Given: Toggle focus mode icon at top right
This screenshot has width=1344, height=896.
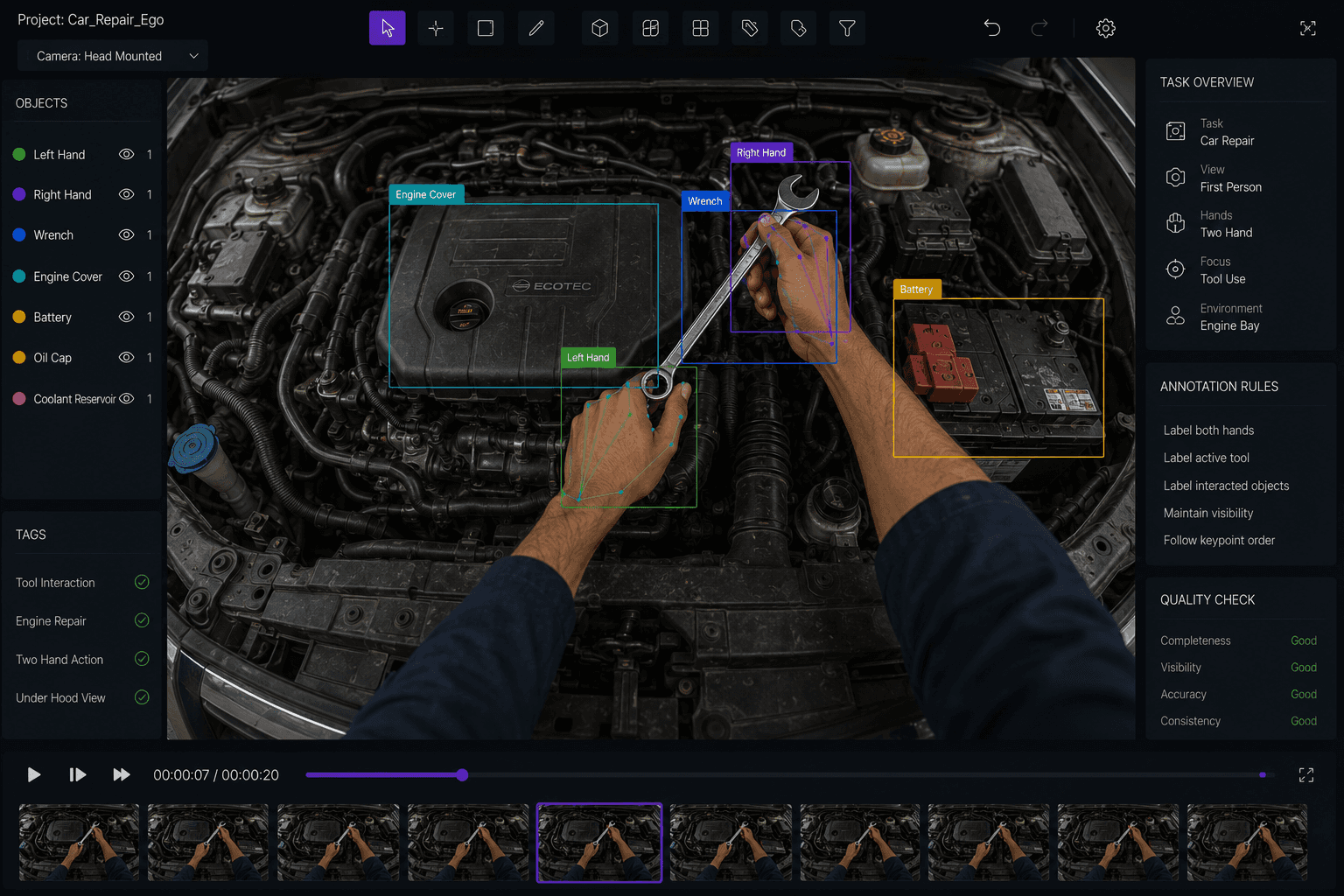Looking at the screenshot, I should tap(1307, 28).
